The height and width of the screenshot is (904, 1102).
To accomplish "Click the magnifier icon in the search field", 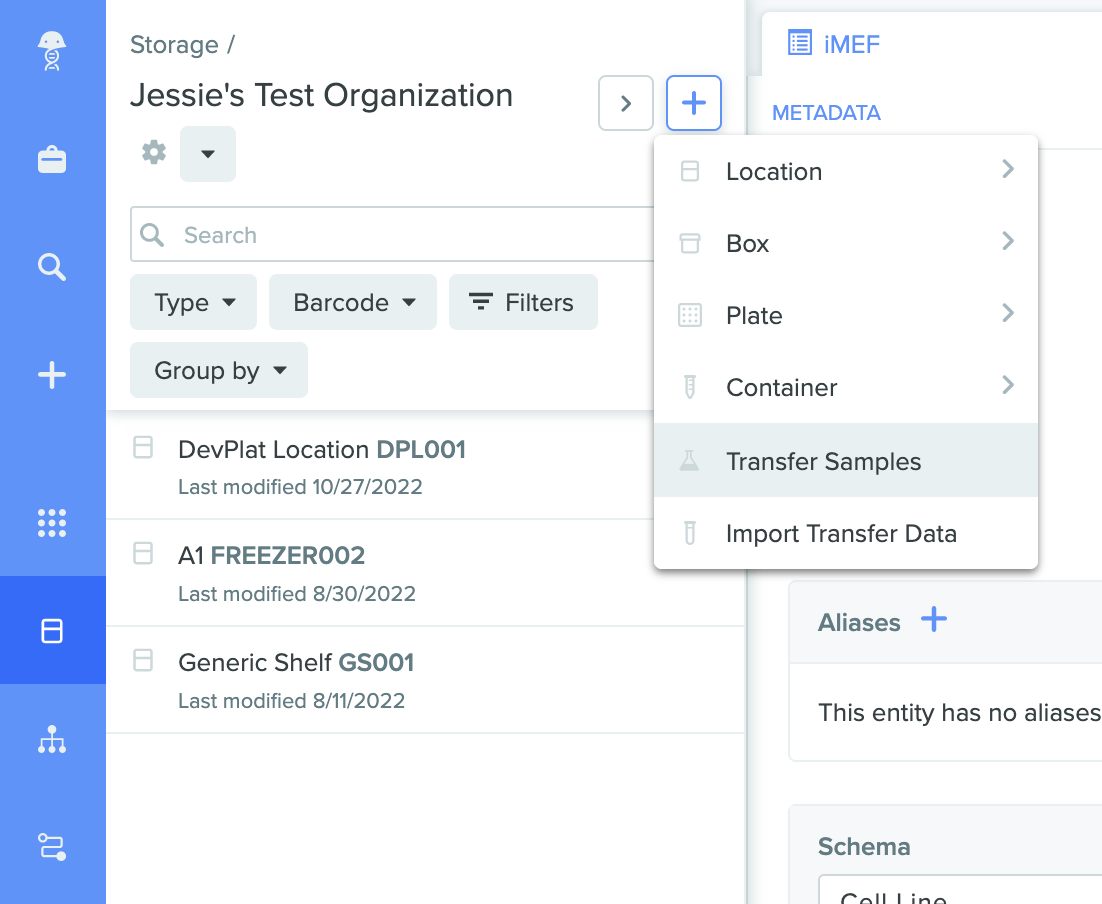I will pyautogui.click(x=153, y=235).
